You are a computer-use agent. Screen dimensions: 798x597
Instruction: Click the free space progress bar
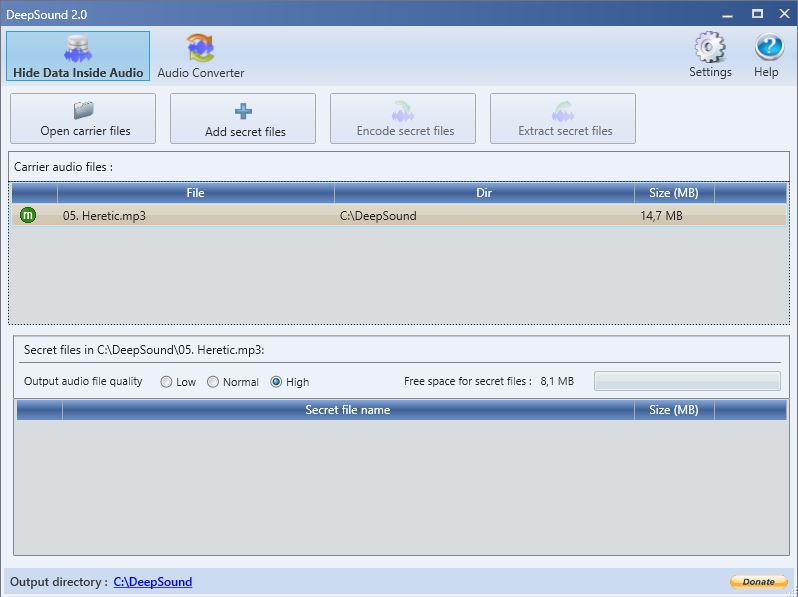(687, 381)
